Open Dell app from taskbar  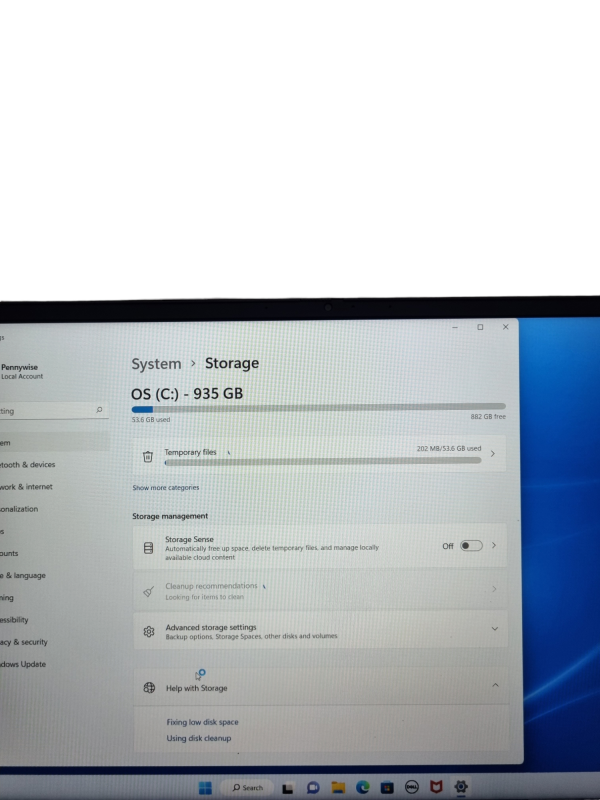coord(412,787)
